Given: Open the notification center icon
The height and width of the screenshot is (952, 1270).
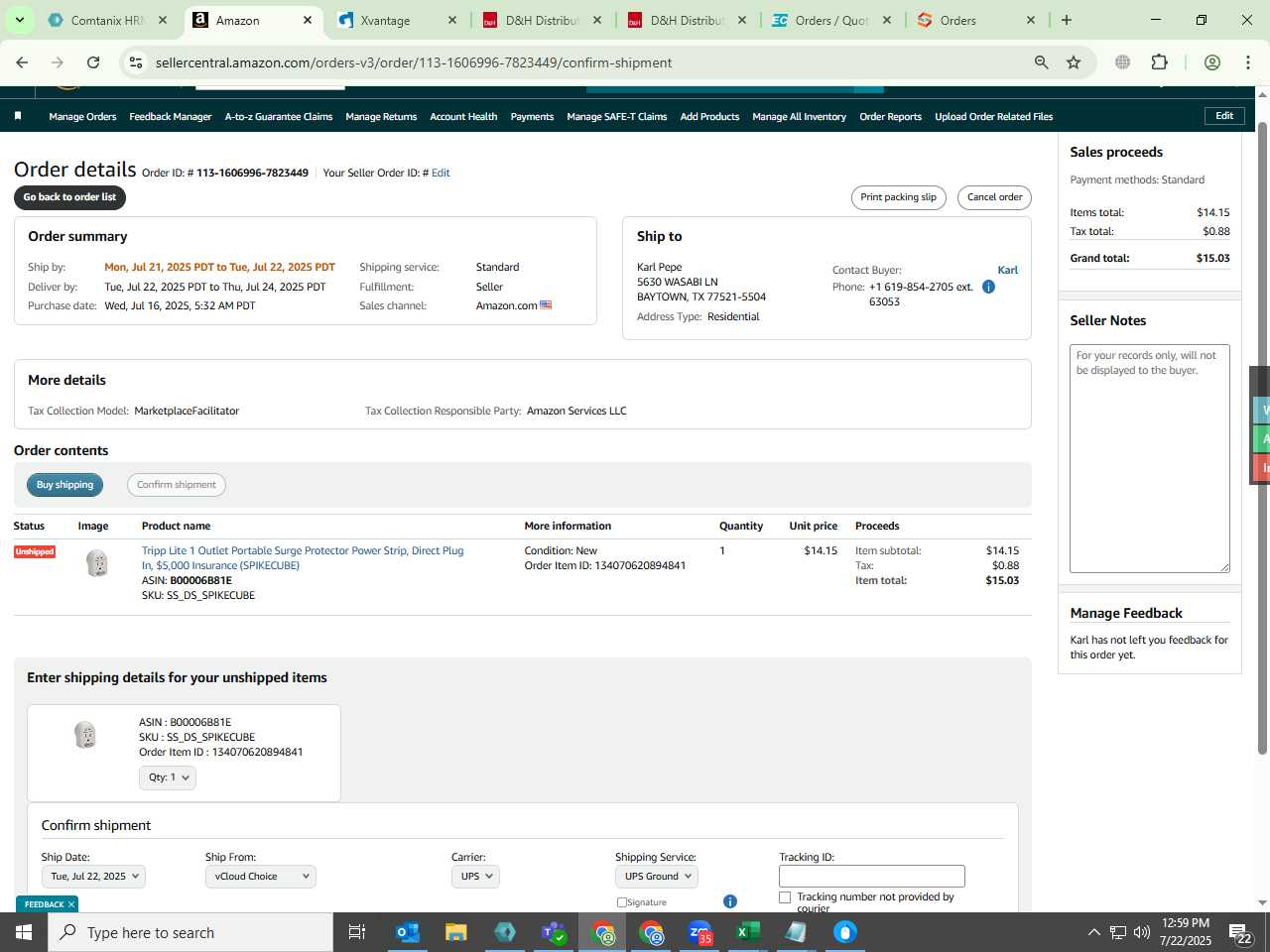Looking at the screenshot, I should (1241, 932).
